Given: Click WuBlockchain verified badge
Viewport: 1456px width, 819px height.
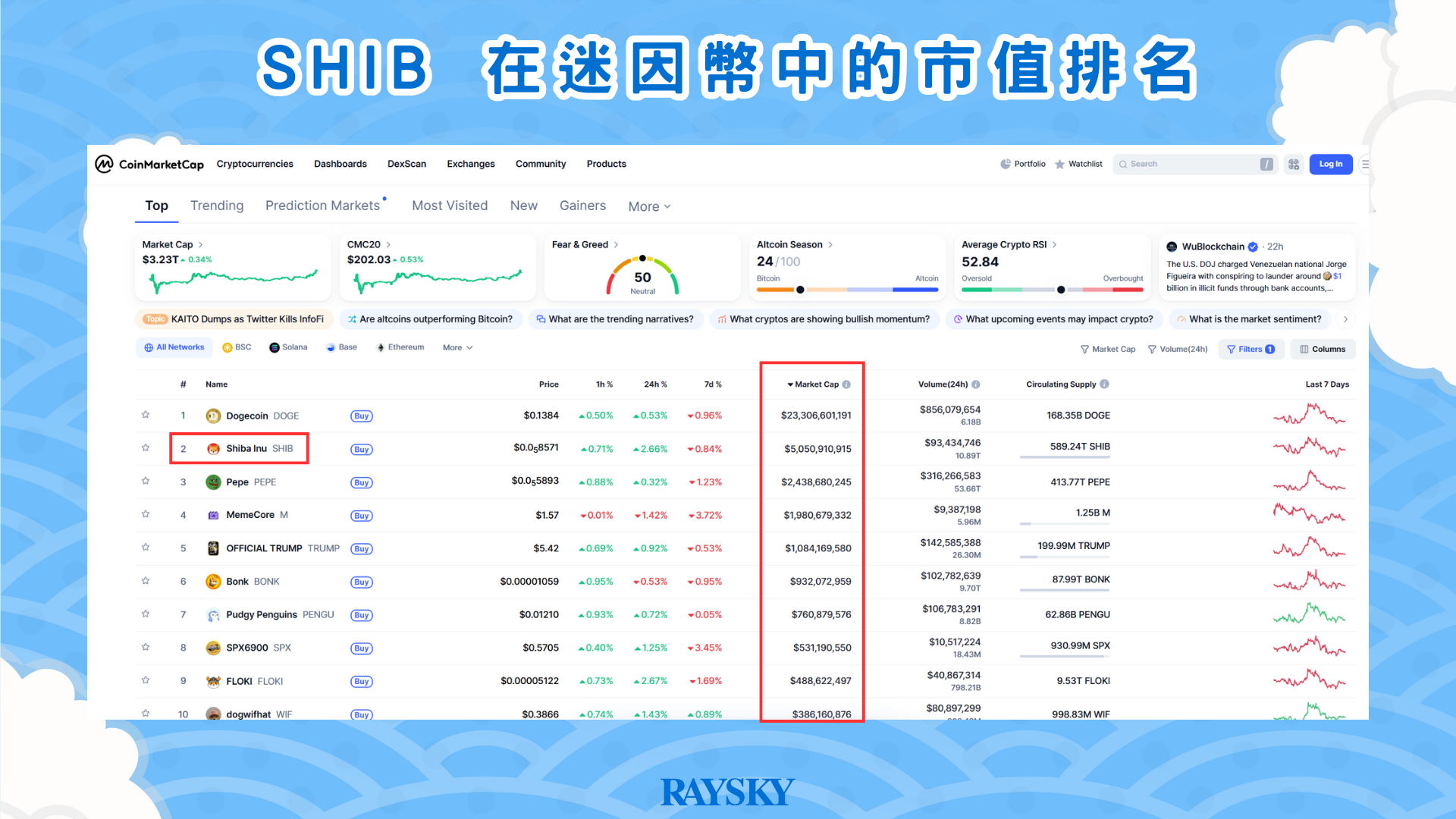Looking at the screenshot, I should click(x=1253, y=246).
